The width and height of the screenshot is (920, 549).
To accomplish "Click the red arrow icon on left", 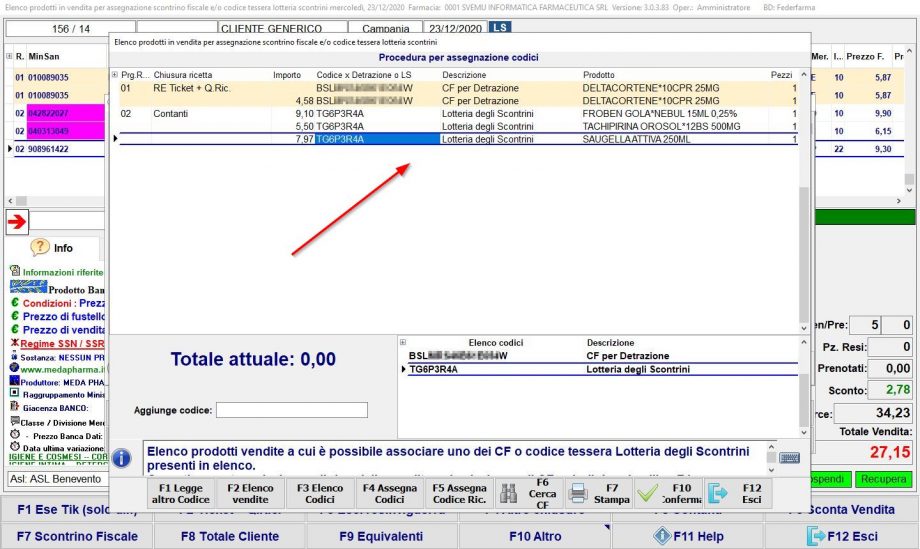I will coord(17,222).
